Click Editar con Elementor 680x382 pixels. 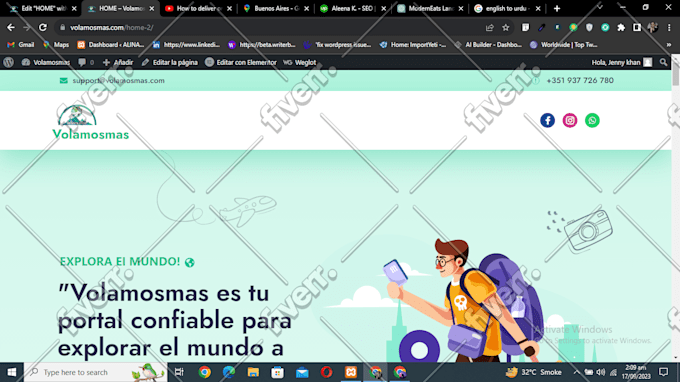pyautogui.click(x=241, y=62)
